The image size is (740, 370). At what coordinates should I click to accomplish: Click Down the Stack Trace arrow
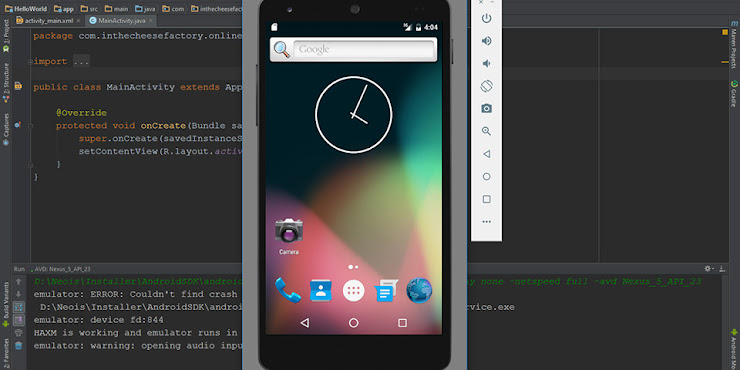[x=18, y=294]
